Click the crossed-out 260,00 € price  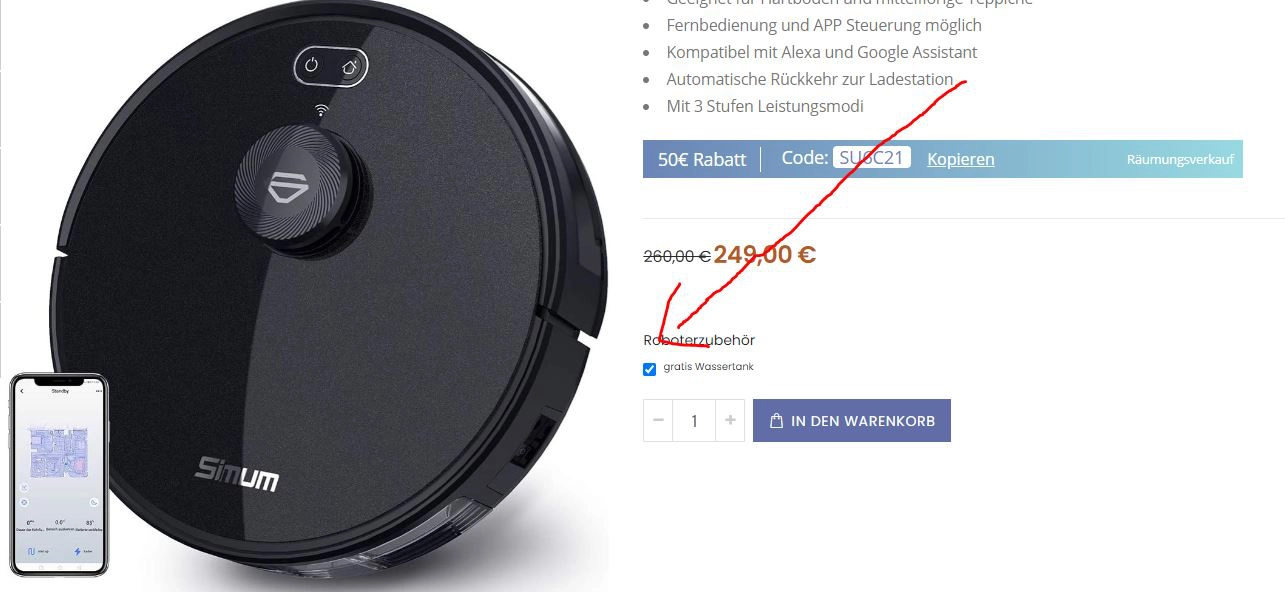[x=677, y=256]
